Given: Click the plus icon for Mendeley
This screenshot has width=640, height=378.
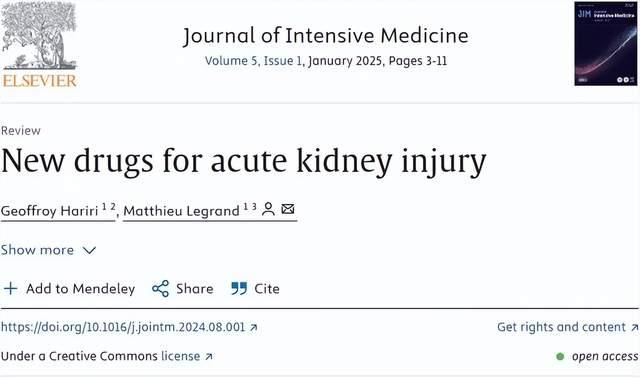Looking at the screenshot, I should (11, 289).
